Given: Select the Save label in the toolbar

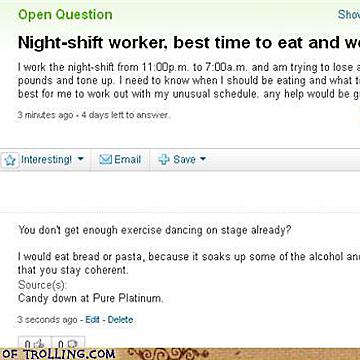Looking at the screenshot, I should tap(184, 160).
